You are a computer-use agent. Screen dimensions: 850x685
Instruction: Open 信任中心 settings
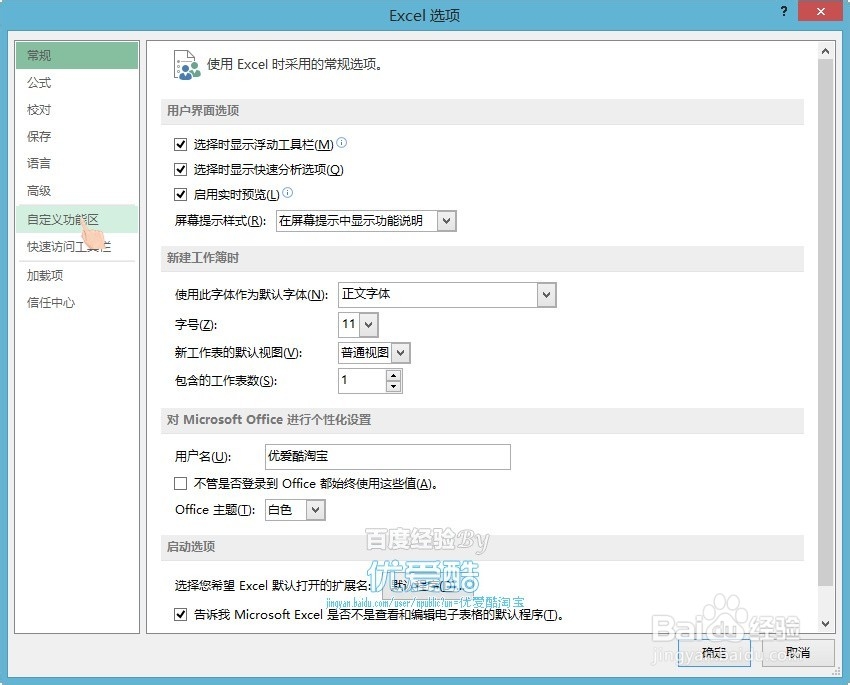[x=77, y=302]
